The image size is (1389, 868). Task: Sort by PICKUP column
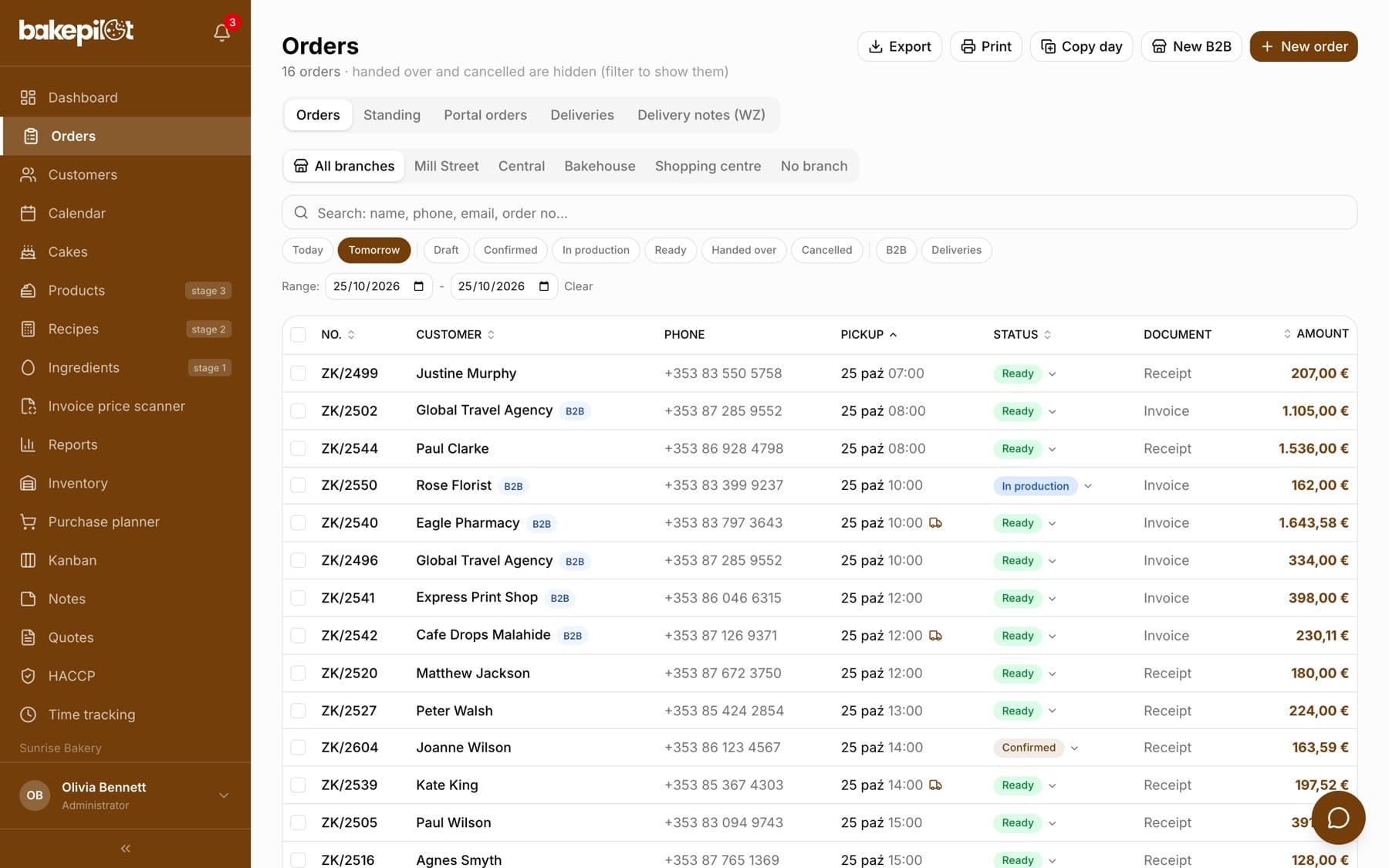(x=869, y=334)
